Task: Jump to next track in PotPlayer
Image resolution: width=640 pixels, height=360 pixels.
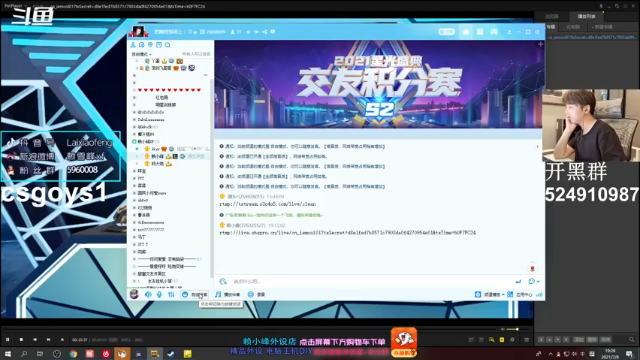Action: [x=49, y=340]
